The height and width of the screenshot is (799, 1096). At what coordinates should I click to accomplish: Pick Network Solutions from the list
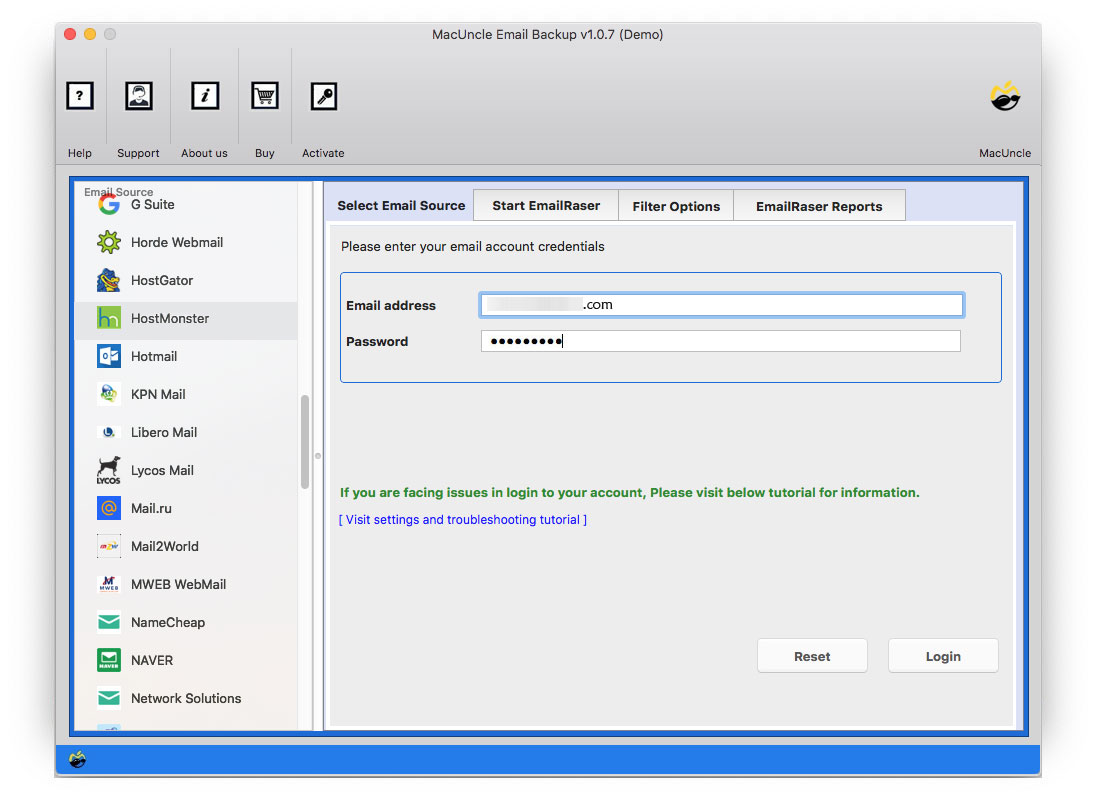tap(186, 698)
